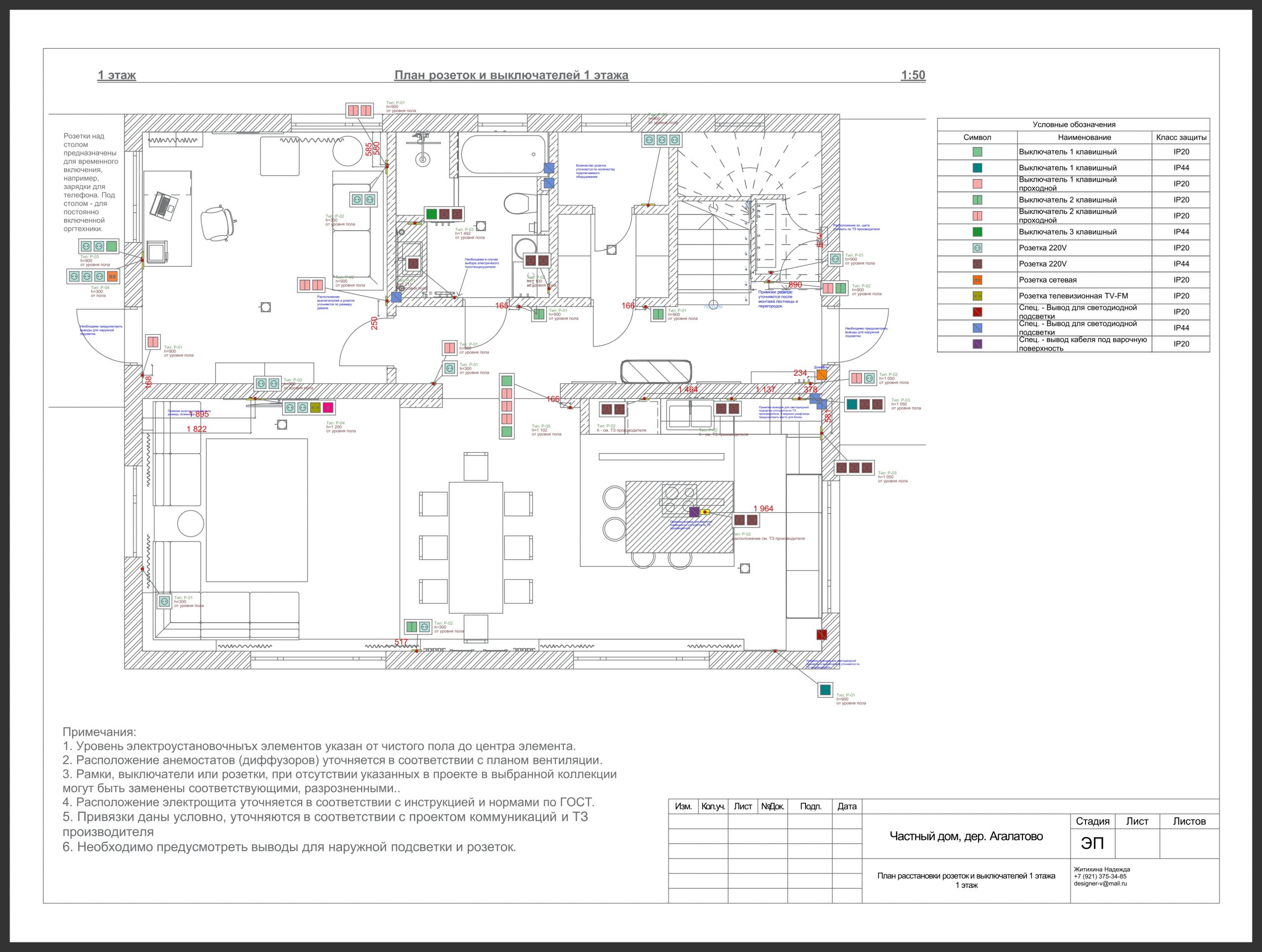1262x952 pixels.
Task: Click the 'Розетка телевизионная TV-FM' legend symbol
Action: [x=977, y=296]
